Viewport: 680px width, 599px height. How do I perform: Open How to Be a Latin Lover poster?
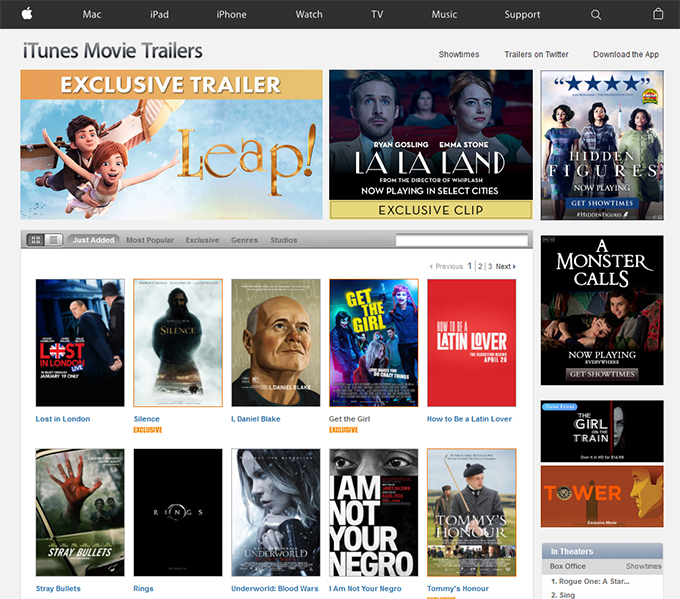pyautogui.click(x=471, y=343)
